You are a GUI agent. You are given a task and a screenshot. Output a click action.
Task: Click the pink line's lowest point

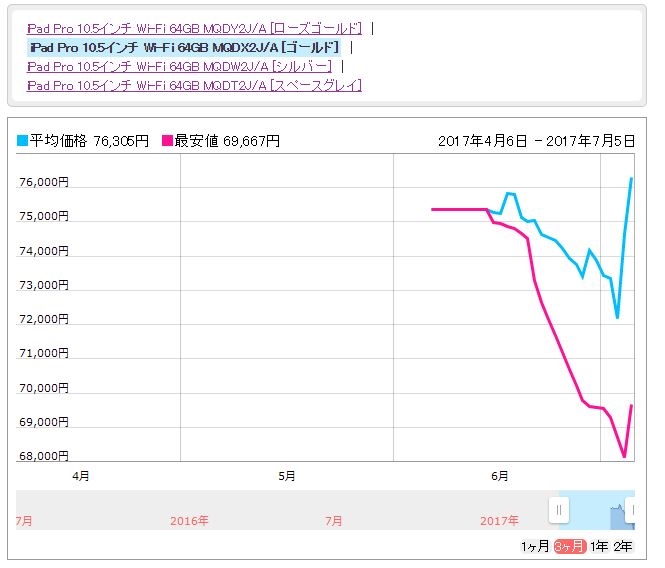[624, 456]
